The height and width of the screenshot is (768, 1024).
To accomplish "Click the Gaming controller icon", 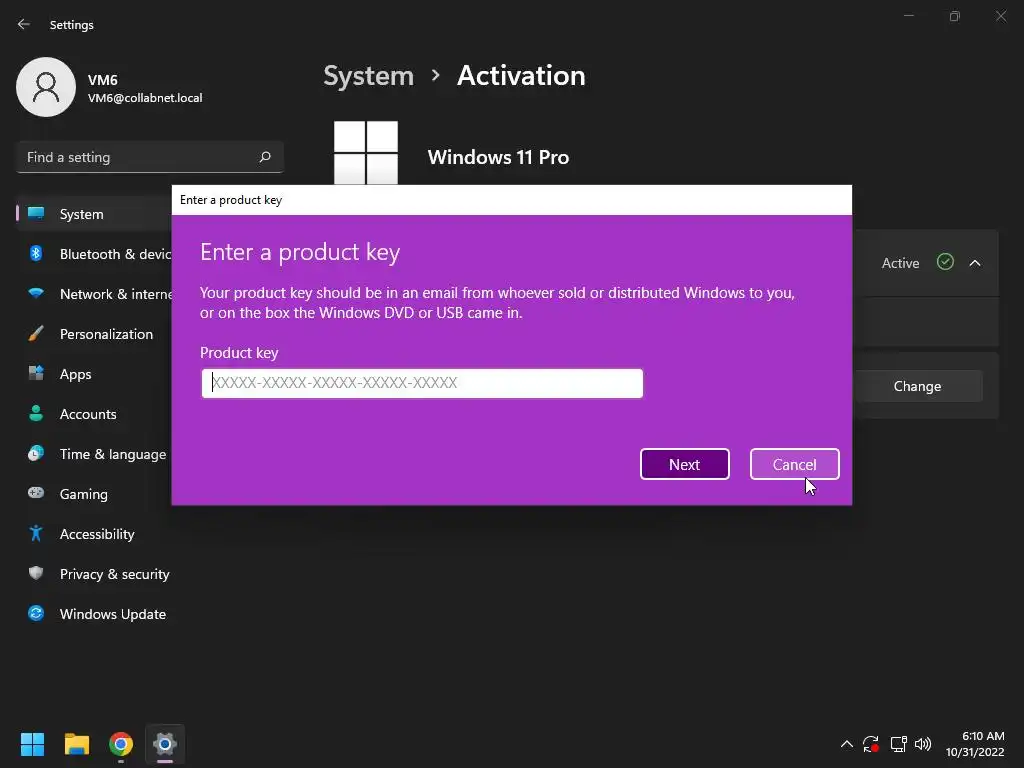I will (x=36, y=493).
